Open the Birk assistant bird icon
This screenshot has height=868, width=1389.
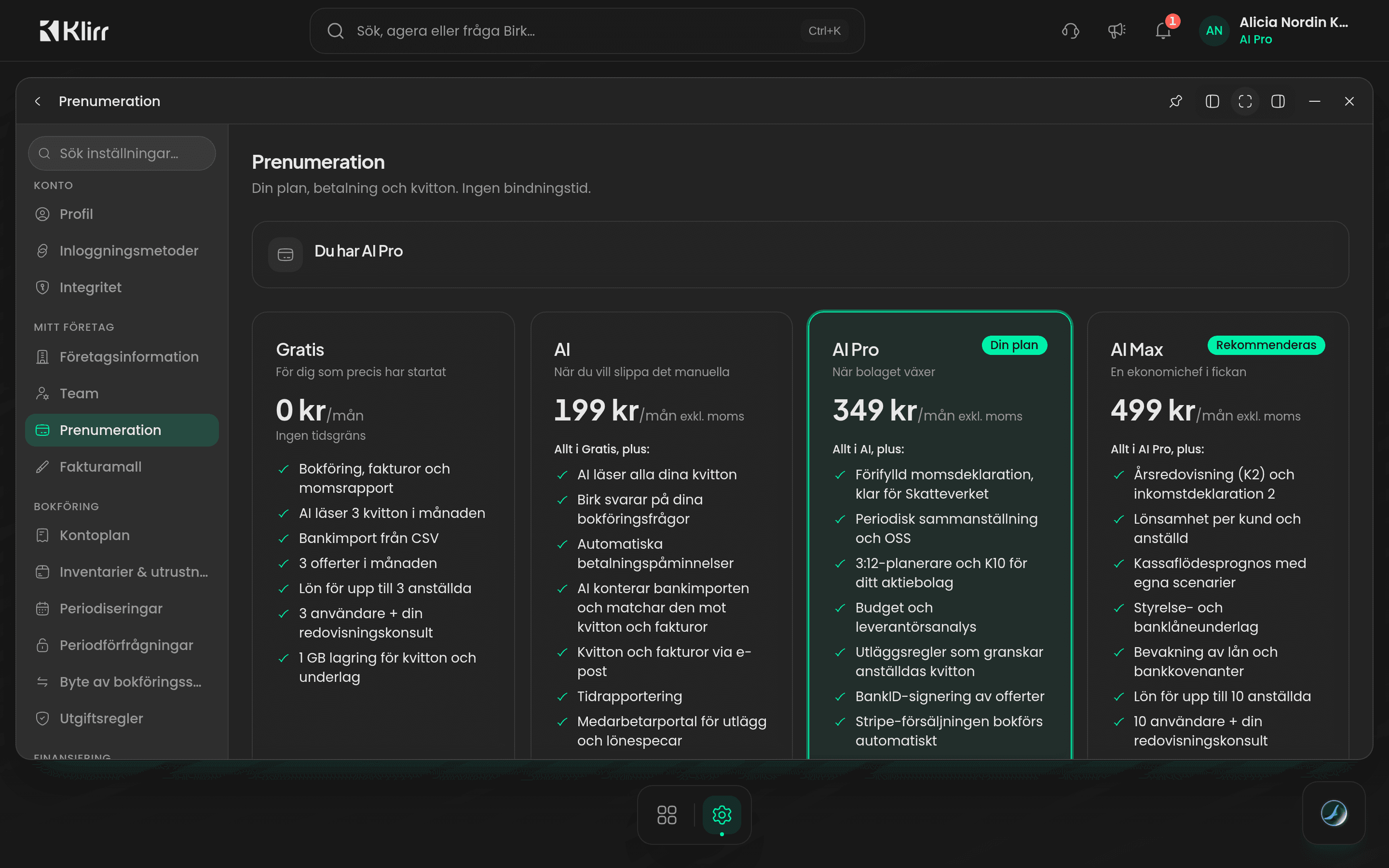1334,813
